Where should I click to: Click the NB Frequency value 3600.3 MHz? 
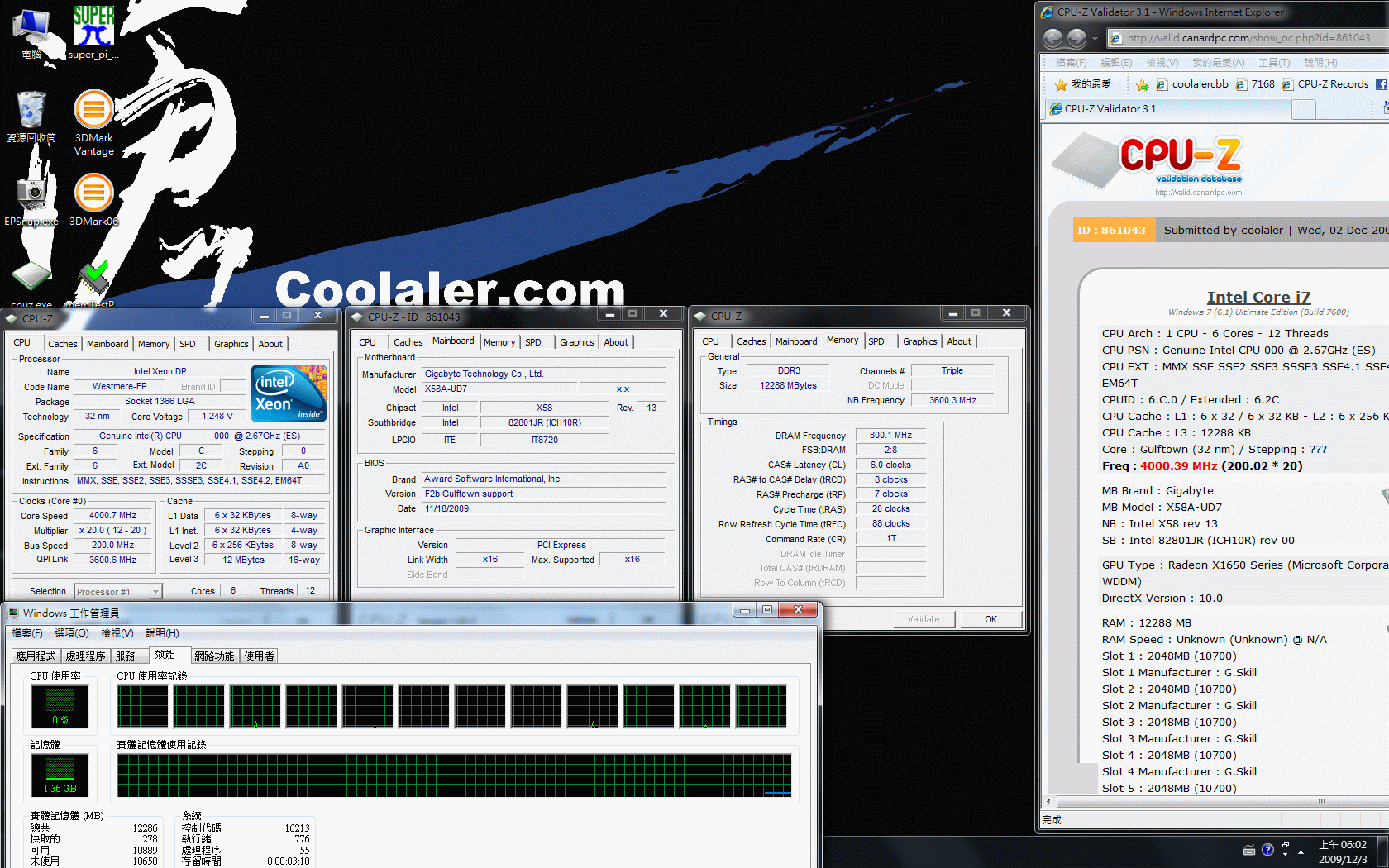click(952, 400)
